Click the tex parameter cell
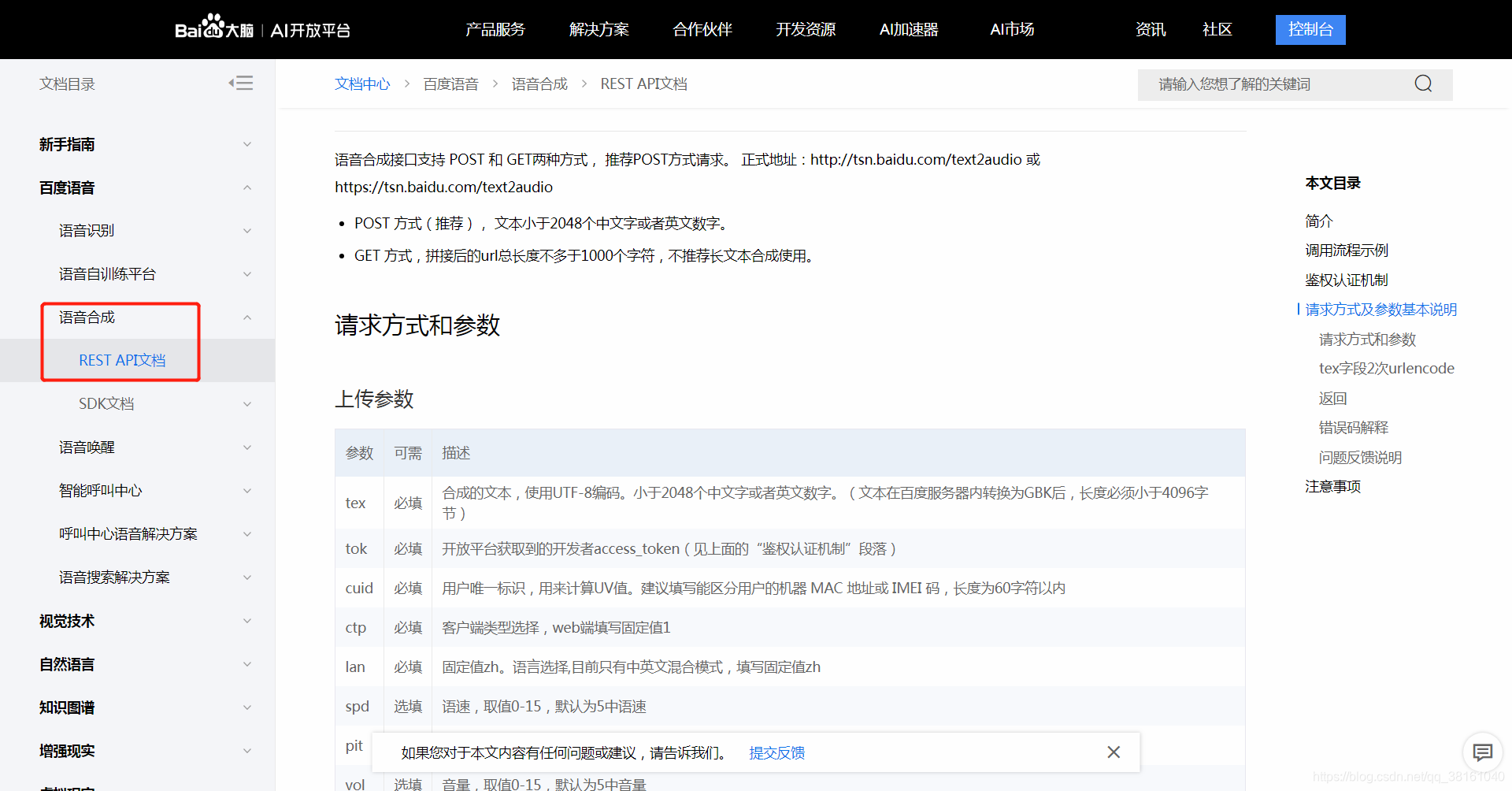 (x=359, y=503)
